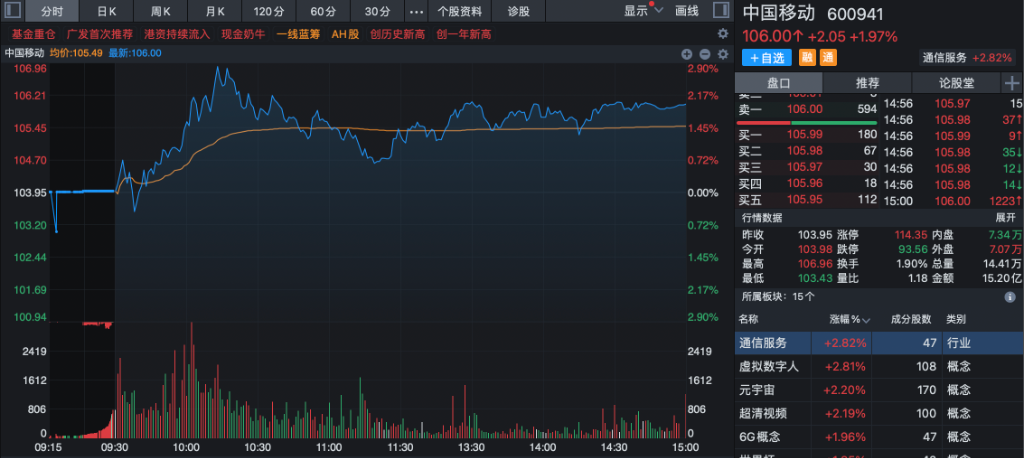Switch to 周K chart tab

coord(161,11)
